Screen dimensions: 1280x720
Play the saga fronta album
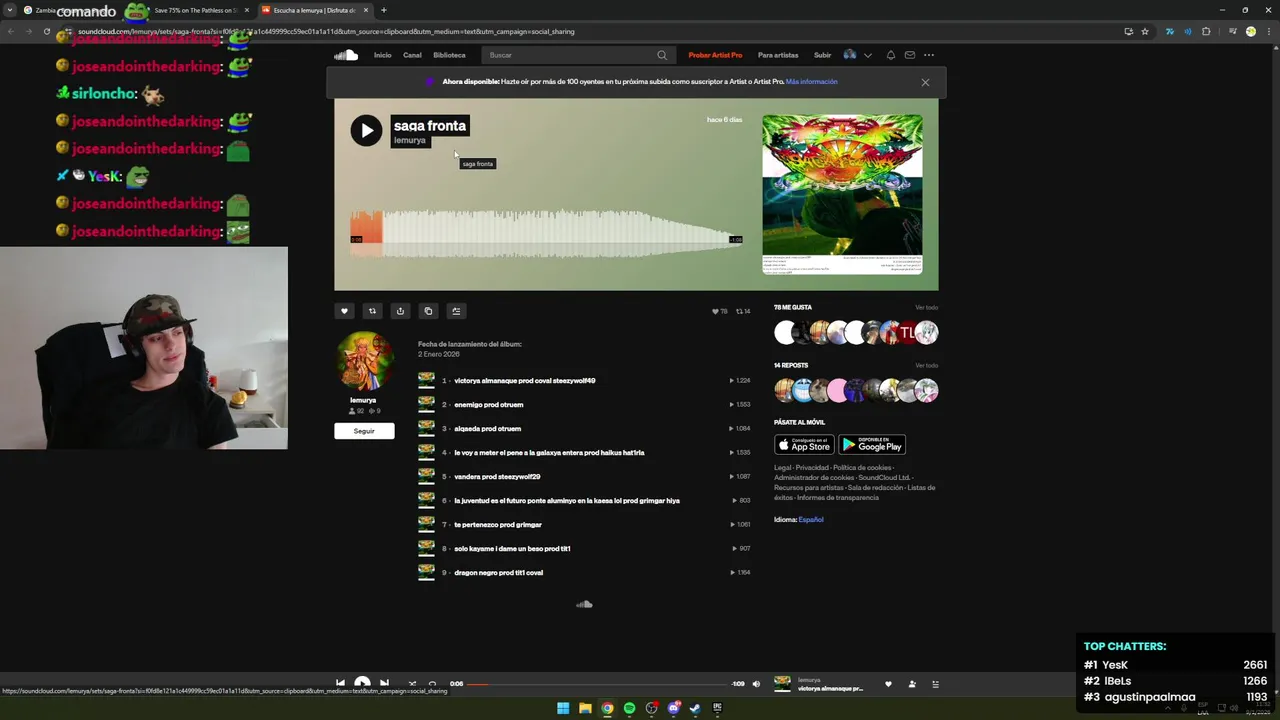click(x=366, y=130)
